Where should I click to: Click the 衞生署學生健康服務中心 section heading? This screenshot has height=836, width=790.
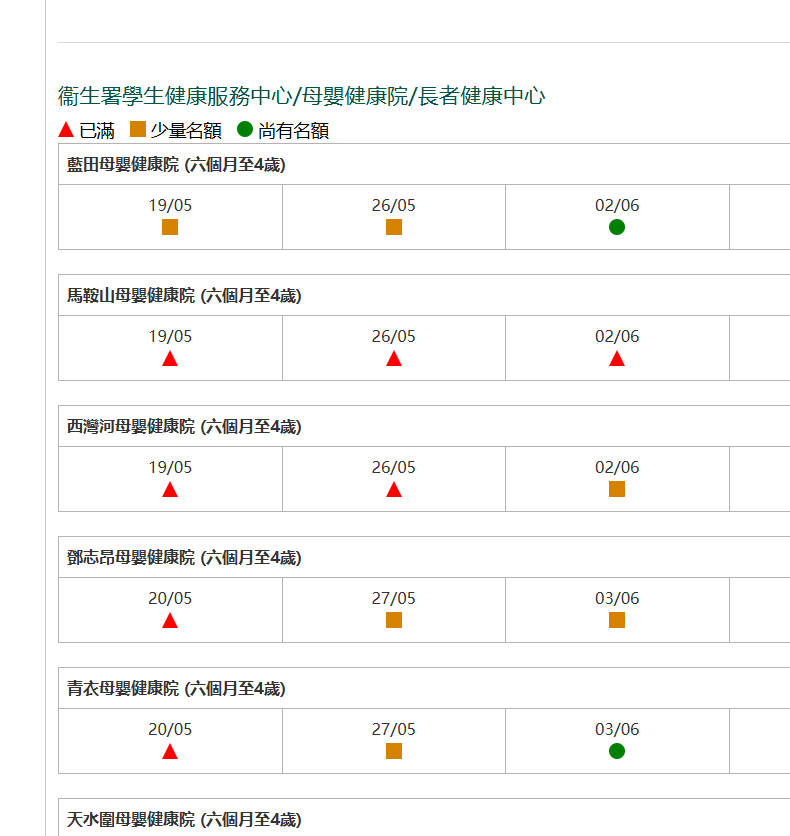(x=301, y=97)
